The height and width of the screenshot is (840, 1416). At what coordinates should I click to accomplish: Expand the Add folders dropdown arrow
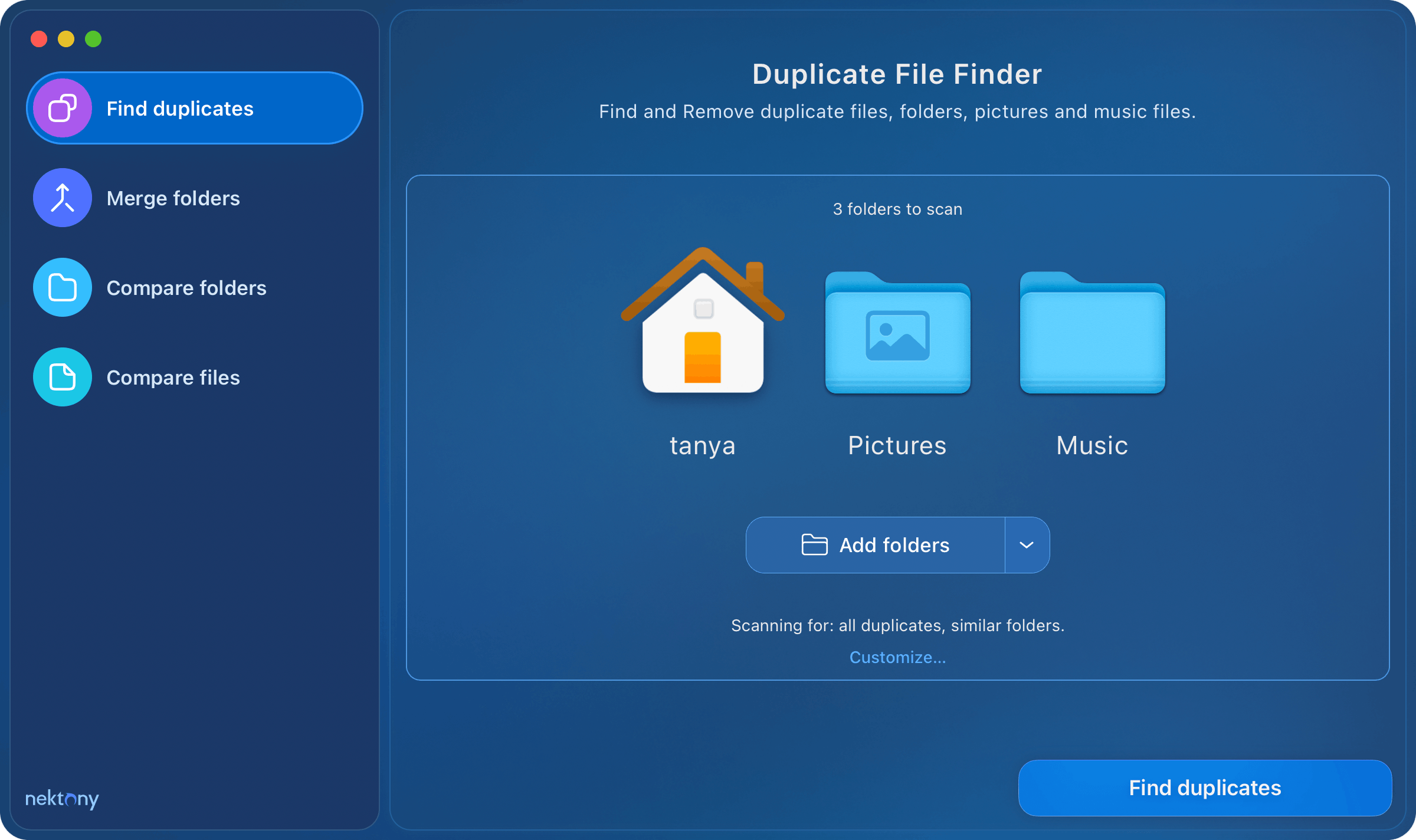click(x=1027, y=545)
